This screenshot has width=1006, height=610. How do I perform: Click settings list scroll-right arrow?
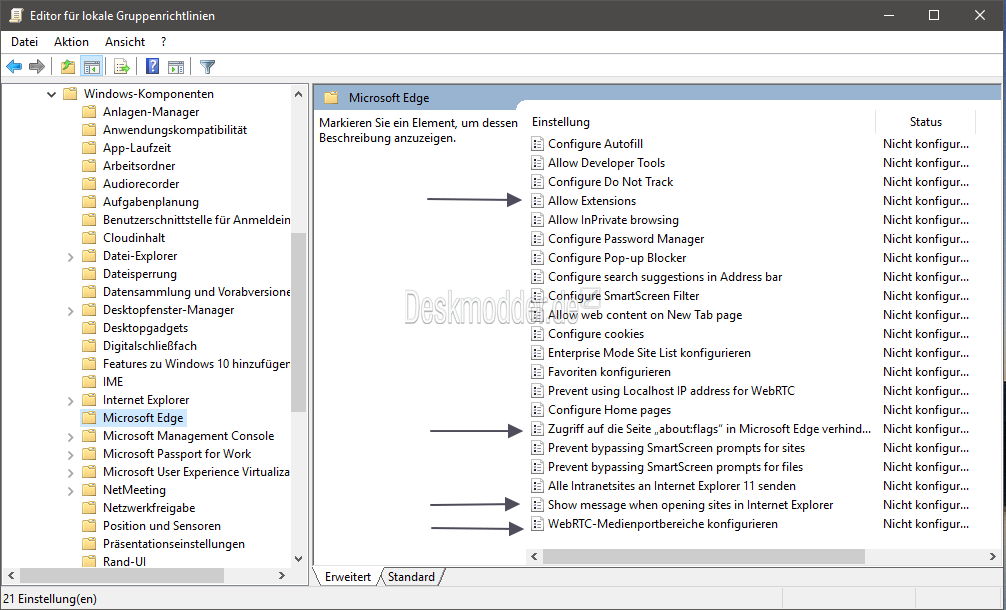point(993,556)
